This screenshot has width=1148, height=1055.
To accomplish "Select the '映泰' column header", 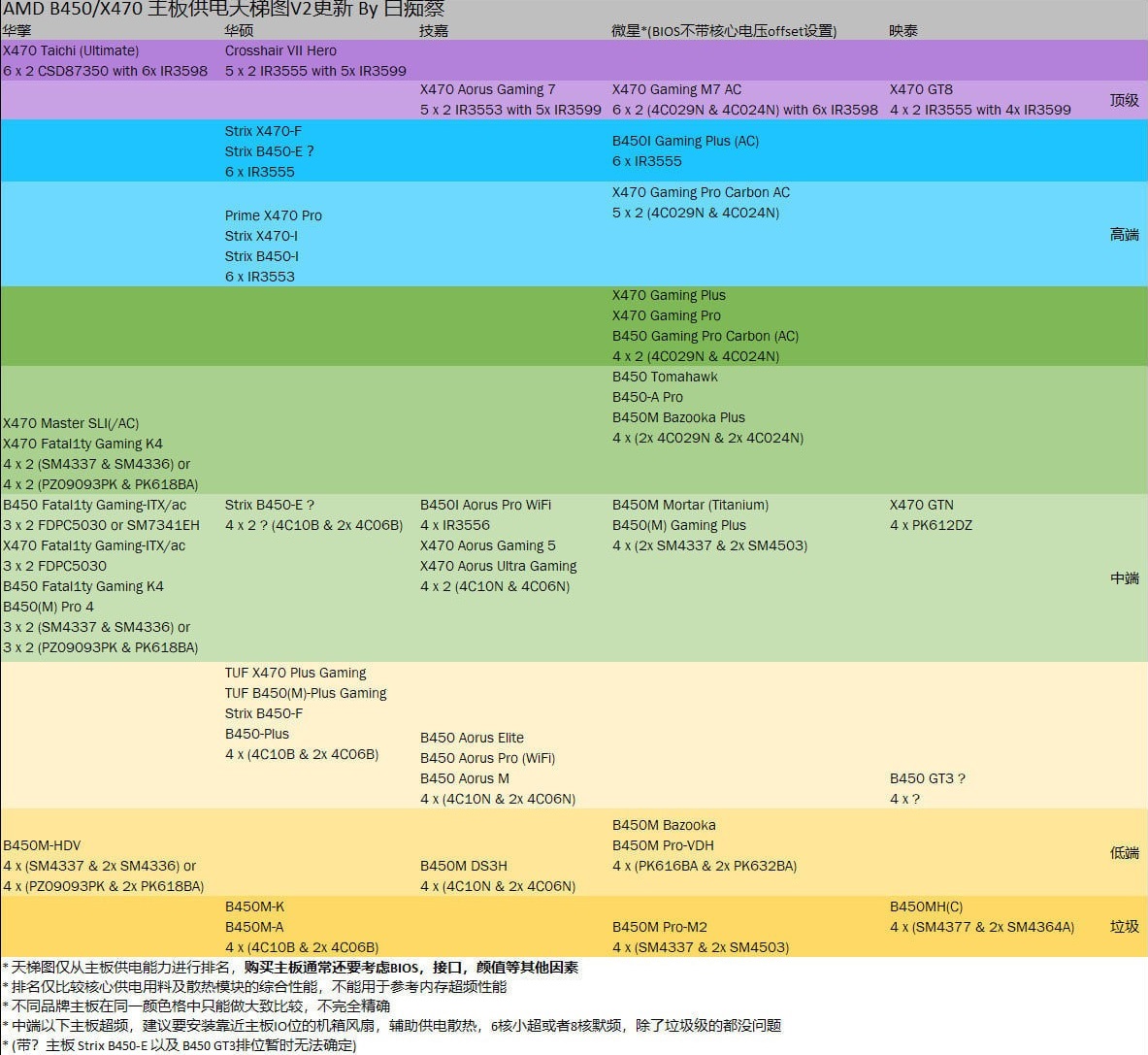I will point(902,31).
